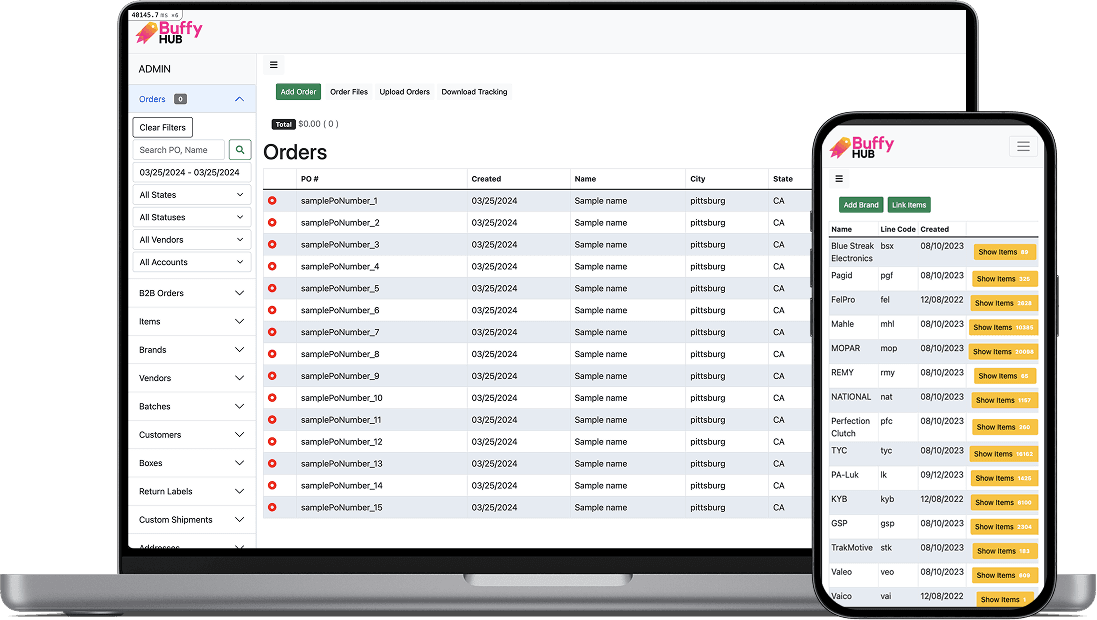Select Download Tracking option
The width and height of the screenshot is (1097, 620).
pos(474,92)
